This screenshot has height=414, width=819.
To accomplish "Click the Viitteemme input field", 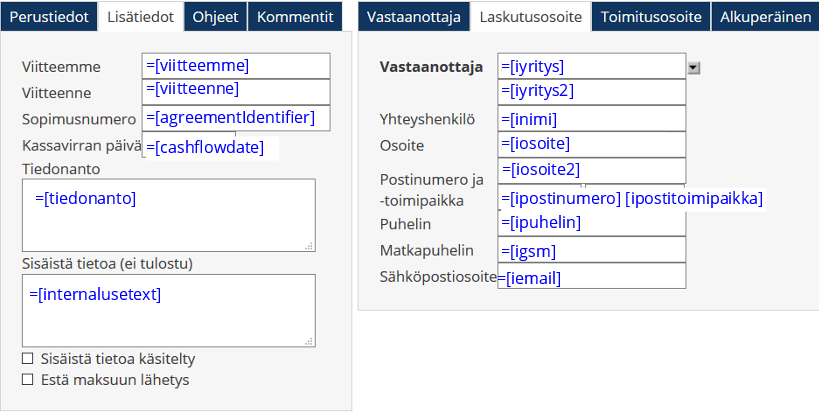I will tap(237, 66).
